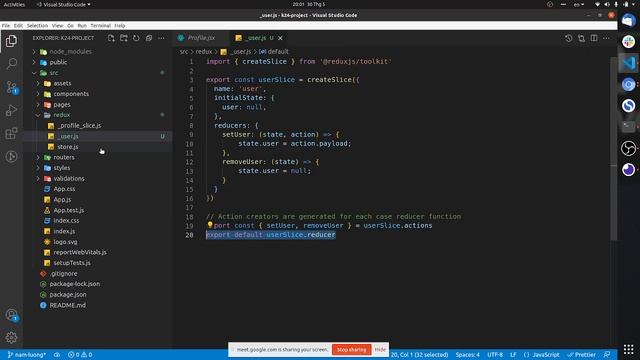Refresh the Explorer file tree

click(136, 38)
